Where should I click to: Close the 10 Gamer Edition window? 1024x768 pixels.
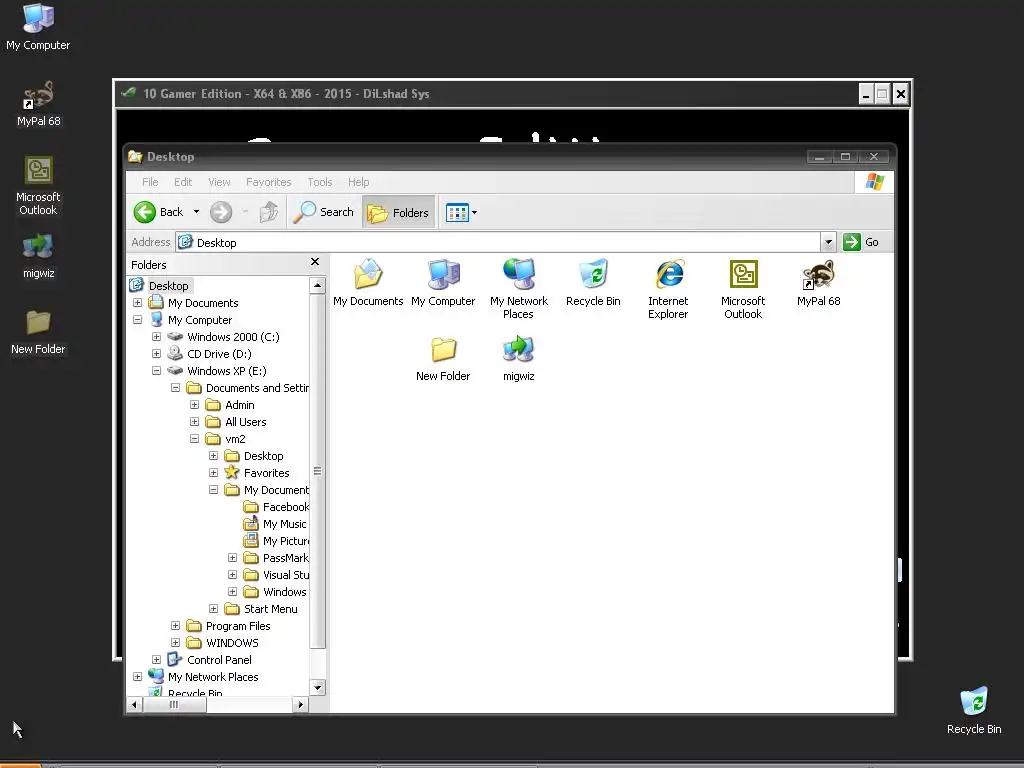(901, 94)
